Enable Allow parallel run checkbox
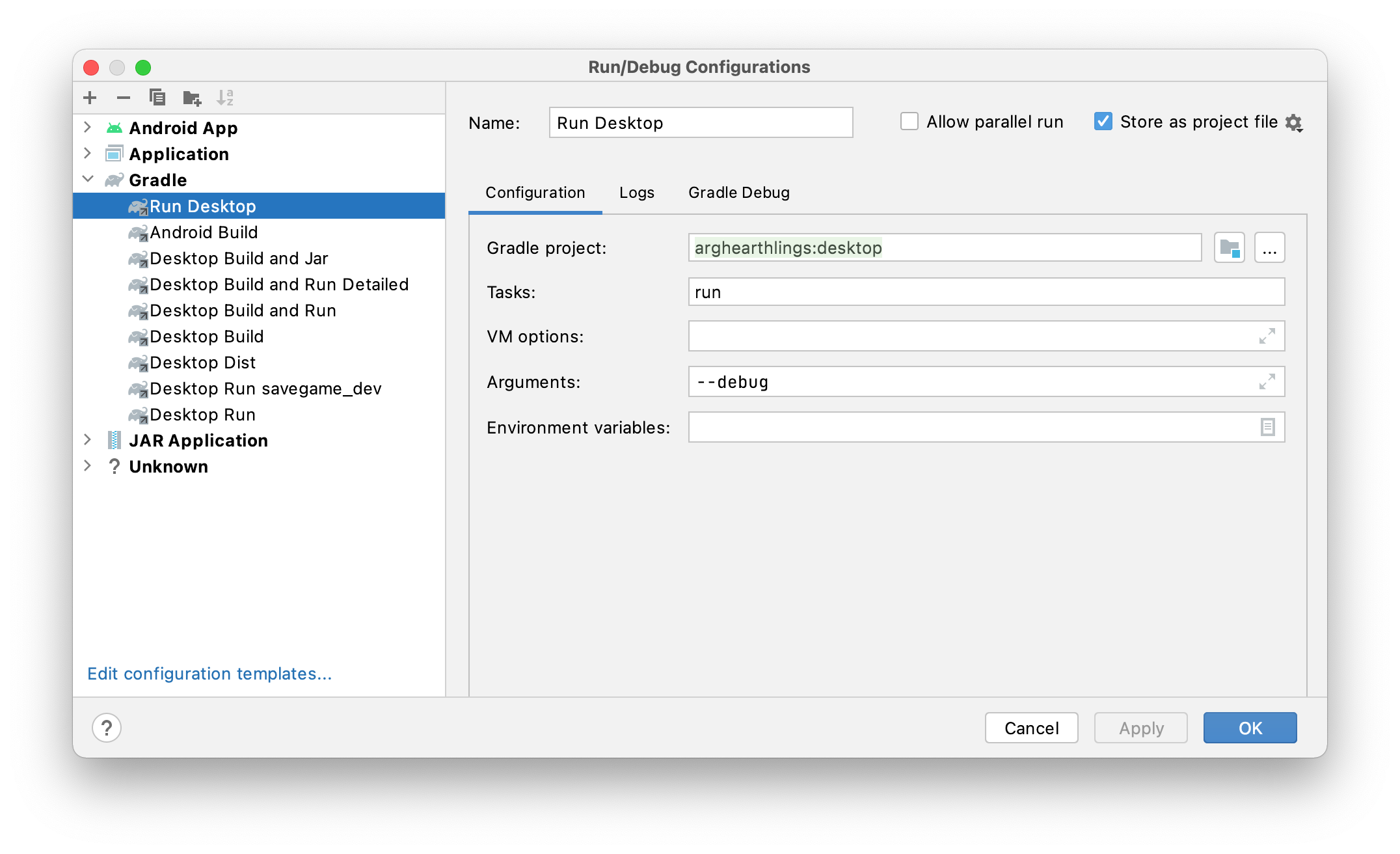This screenshot has width=1400, height=854. coord(909,122)
